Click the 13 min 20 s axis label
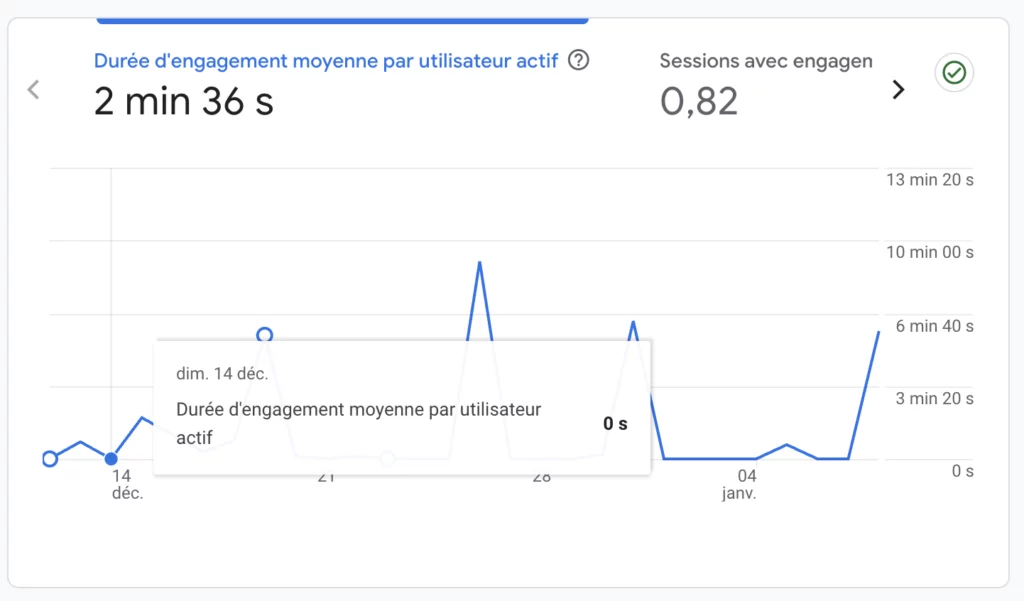This screenshot has width=1024, height=601. [x=929, y=180]
